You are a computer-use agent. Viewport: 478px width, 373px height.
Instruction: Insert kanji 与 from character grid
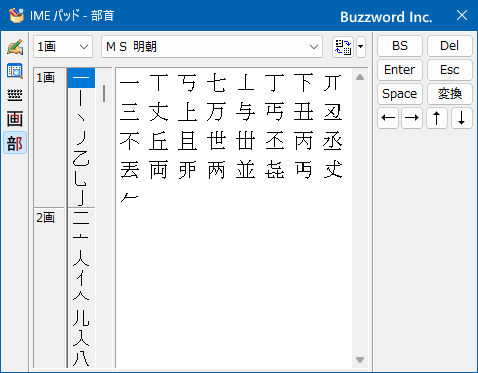(245, 112)
